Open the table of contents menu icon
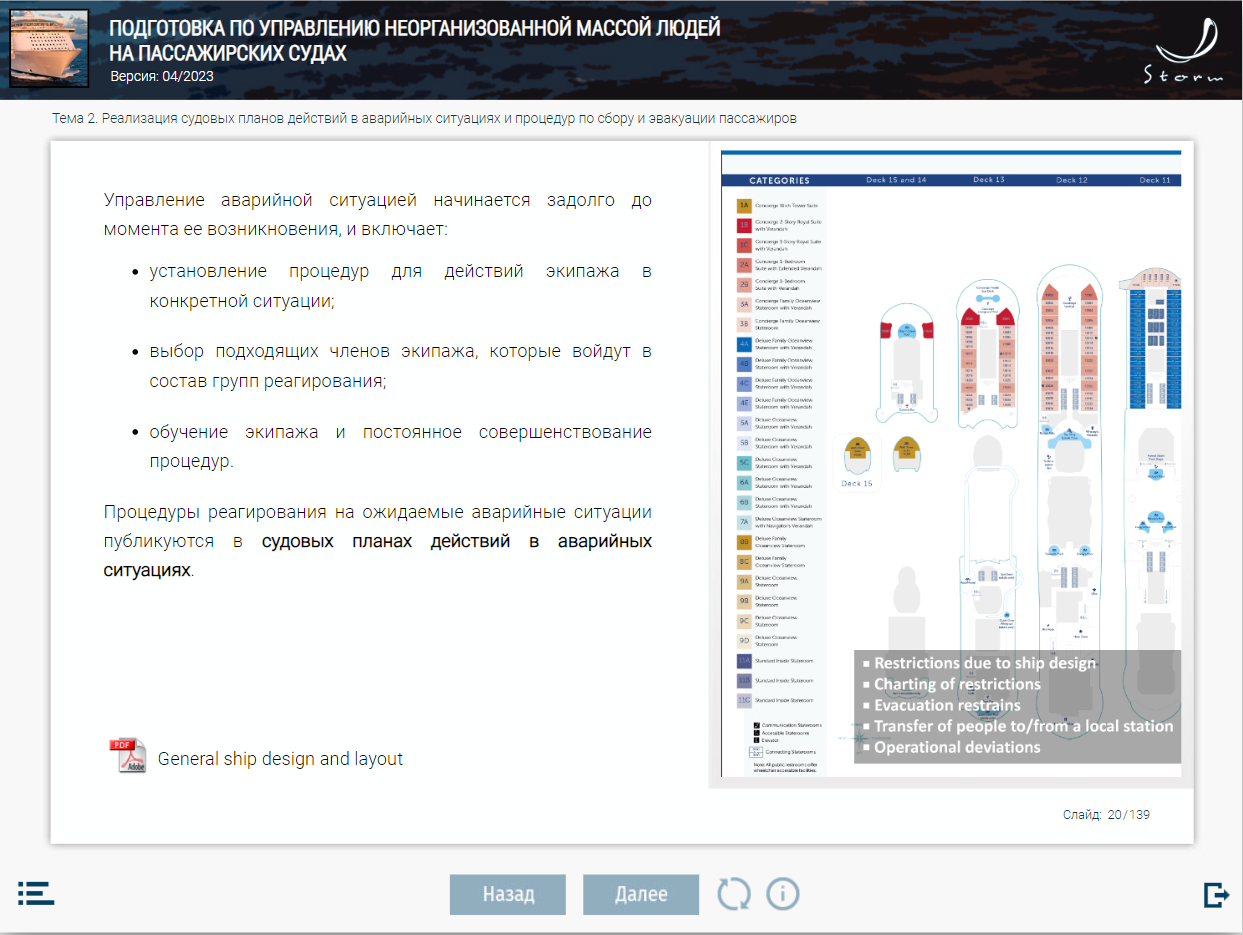Viewport: 1243px width, 935px height. pyautogui.click(x=36, y=893)
